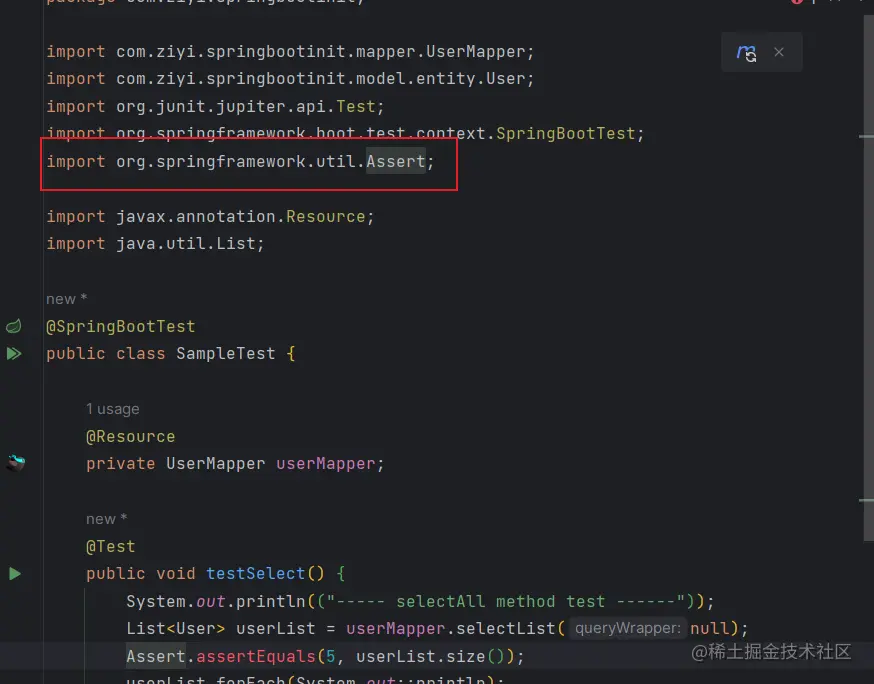874x684 pixels.
Task: Click Assert in the springframework import
Action: [x=396, y=161]
